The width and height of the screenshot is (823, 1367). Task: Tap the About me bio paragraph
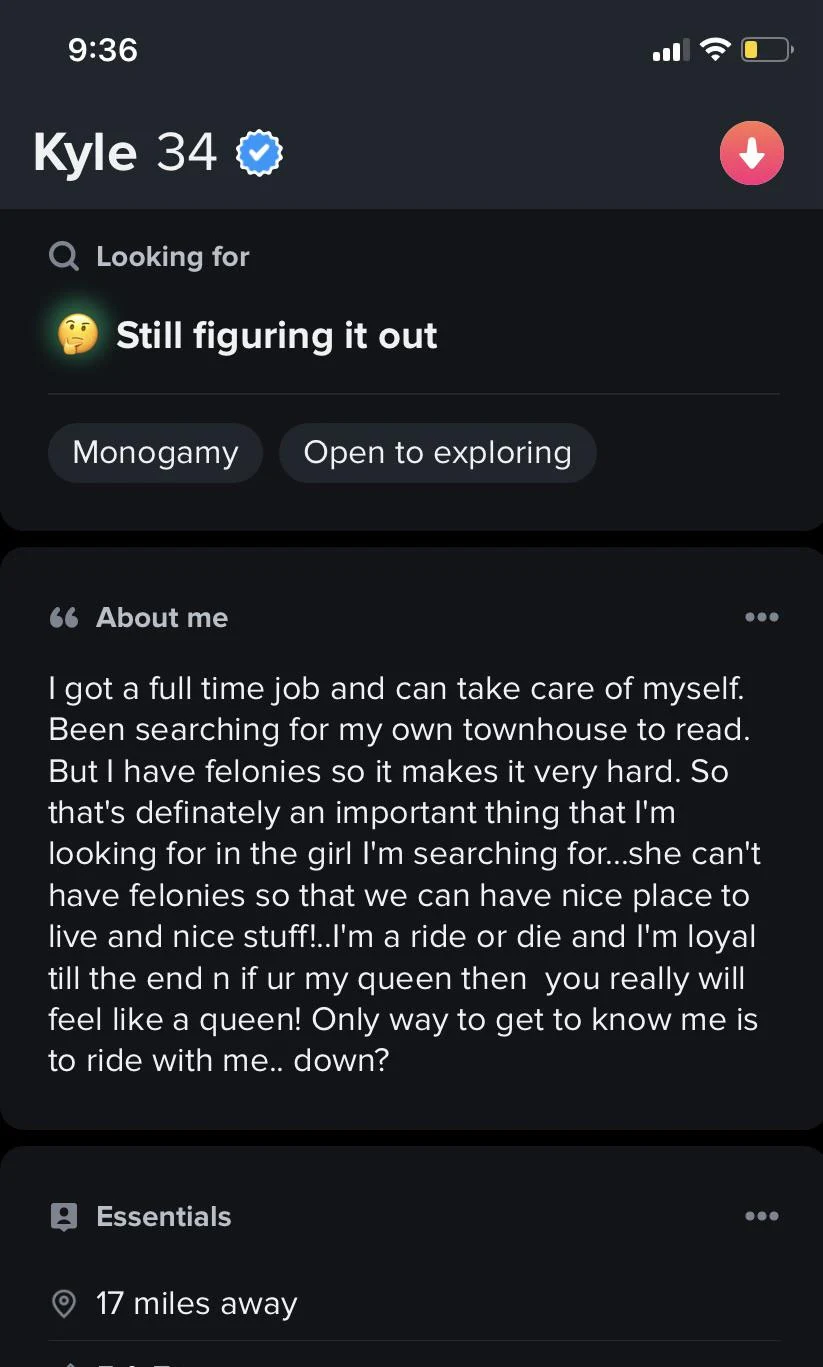[403, 874]
